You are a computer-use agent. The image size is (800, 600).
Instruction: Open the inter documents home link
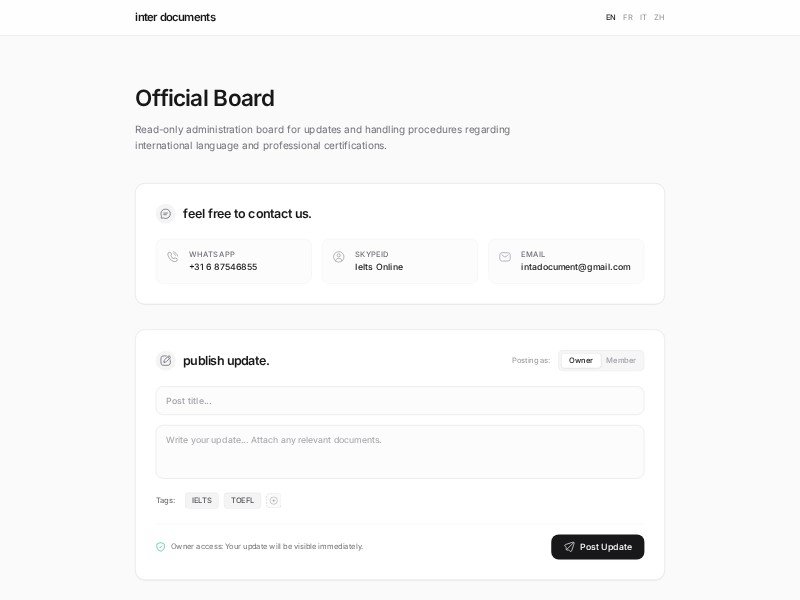pos(175,17)
